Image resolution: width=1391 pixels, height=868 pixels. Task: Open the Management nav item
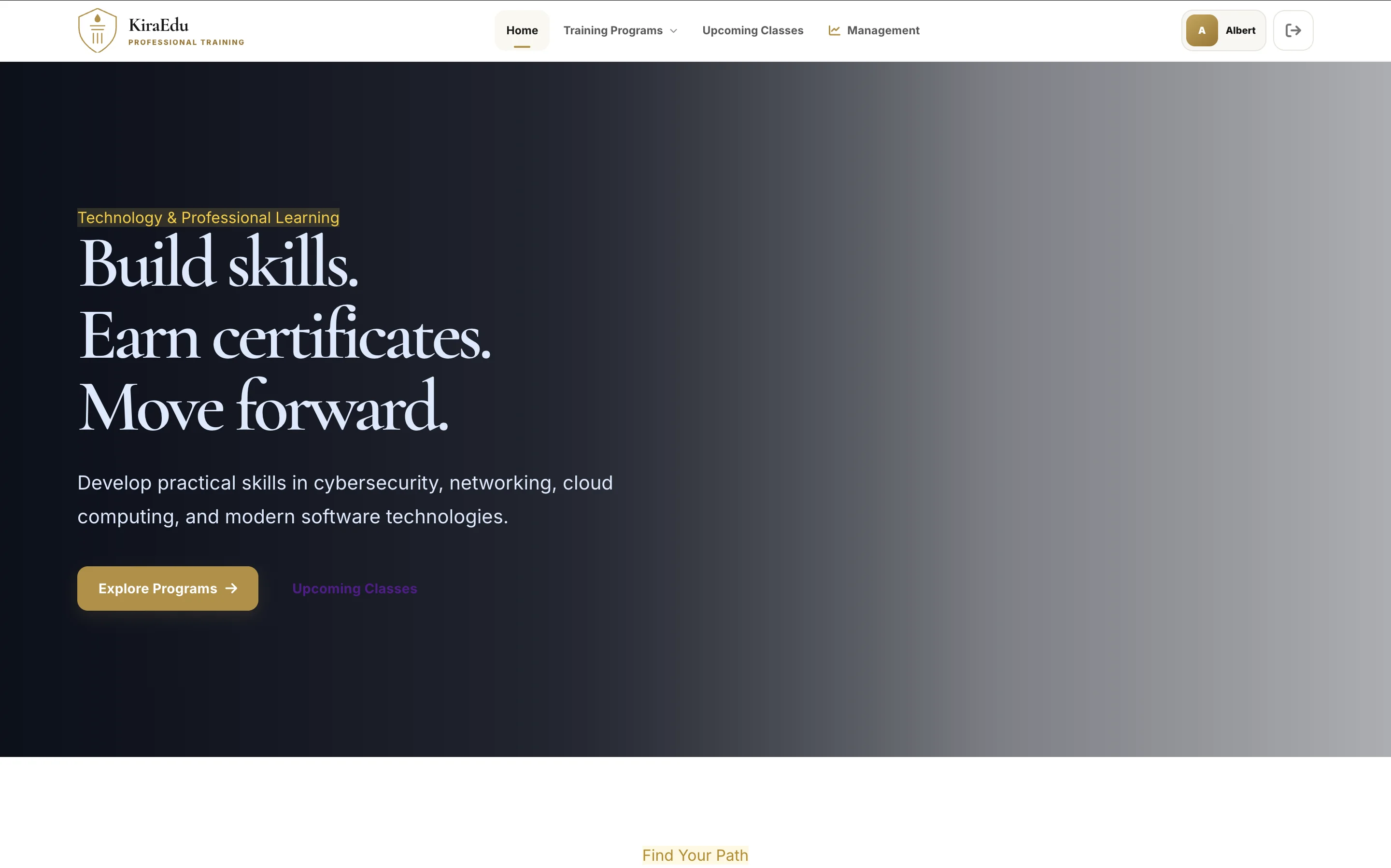pos(874,30)
